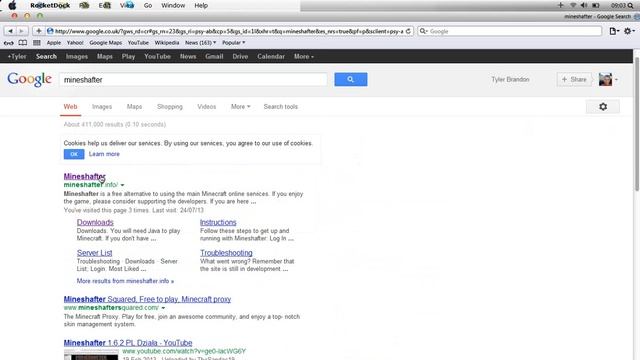Open YouTube from the black Google bar

157,56
